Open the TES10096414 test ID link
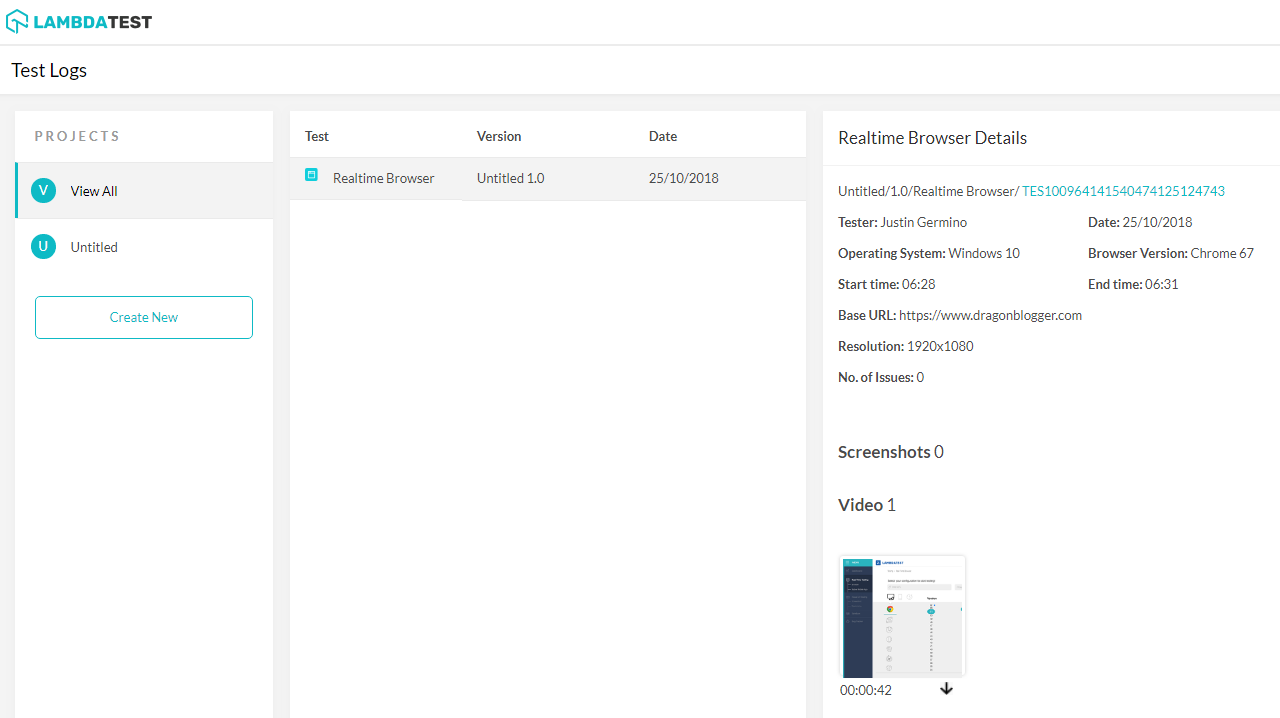Image resolution: width=1280 pixels, height=718 pixels. click(1123, 191)
